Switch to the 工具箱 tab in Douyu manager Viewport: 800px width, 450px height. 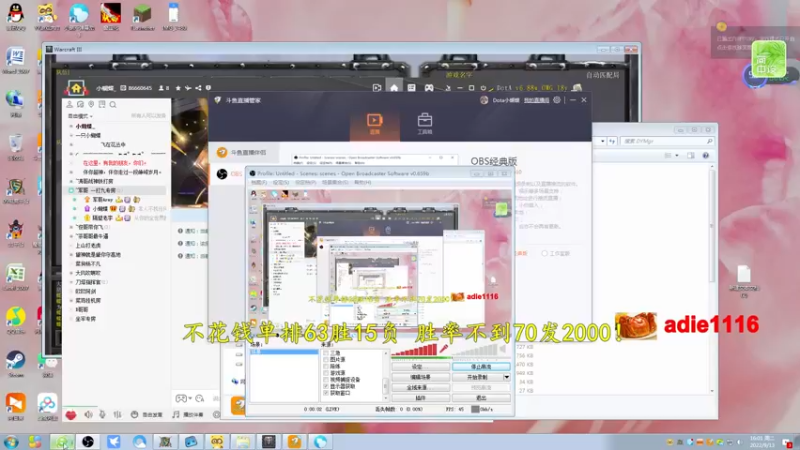(424, 124)
